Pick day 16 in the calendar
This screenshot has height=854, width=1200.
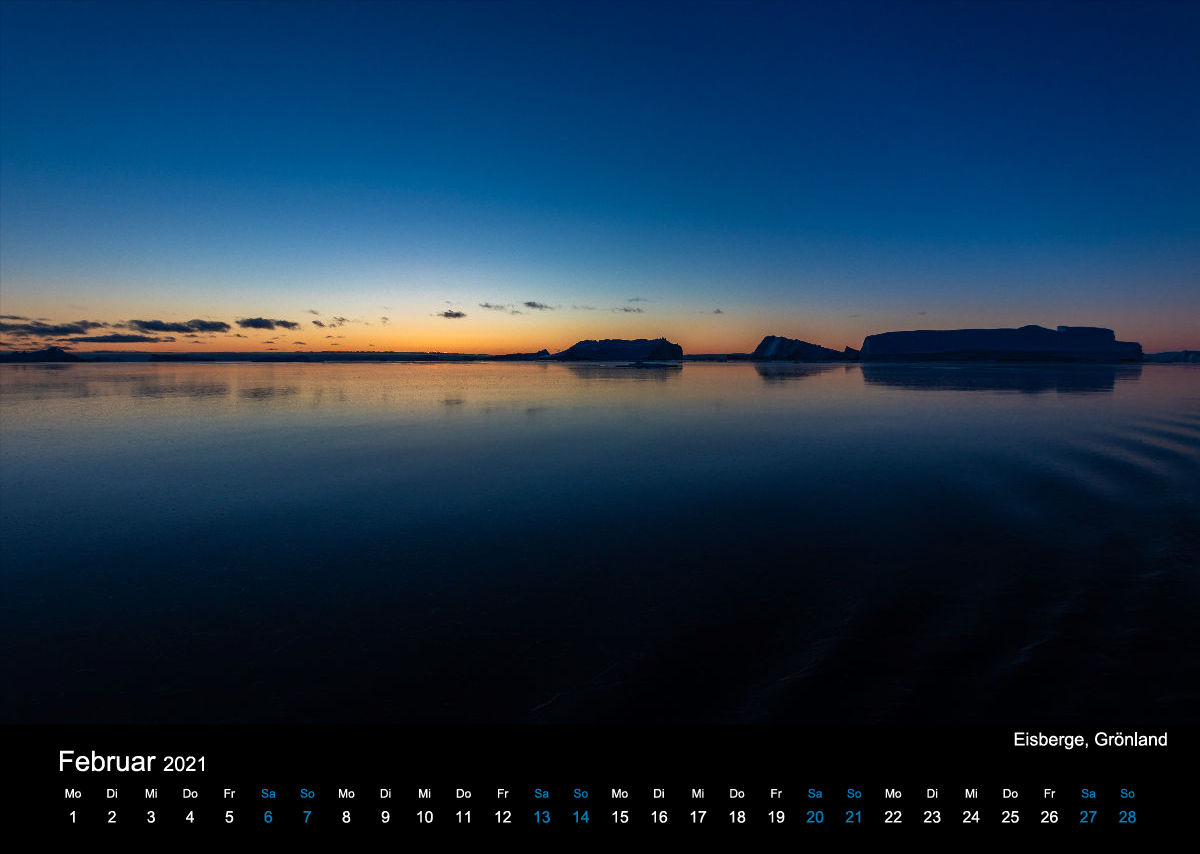tap(659, 817)
